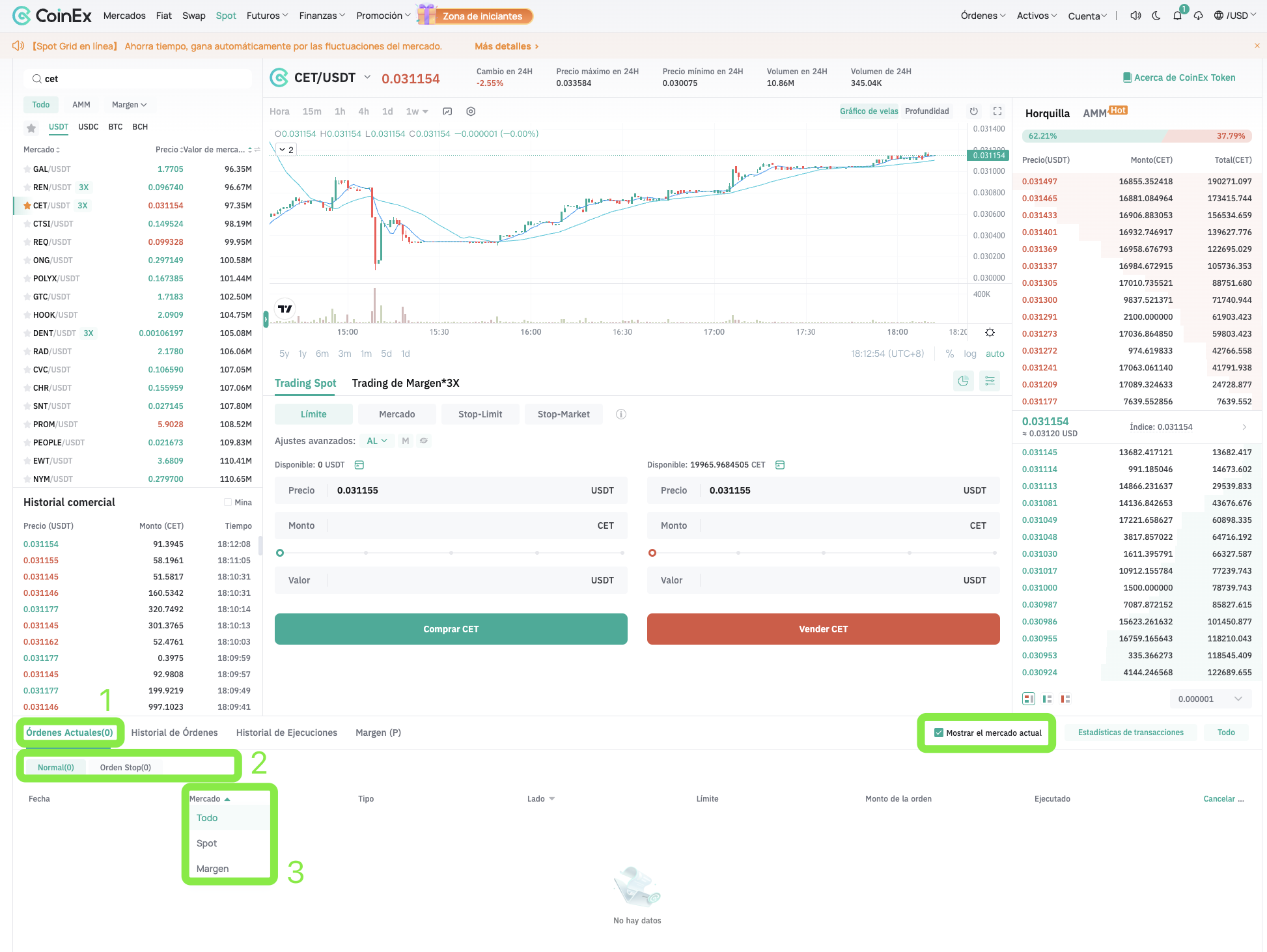Toggle hidden order eye in advanced settings
Viewport: 1267px width, 952px height.
tap(424, 441)
